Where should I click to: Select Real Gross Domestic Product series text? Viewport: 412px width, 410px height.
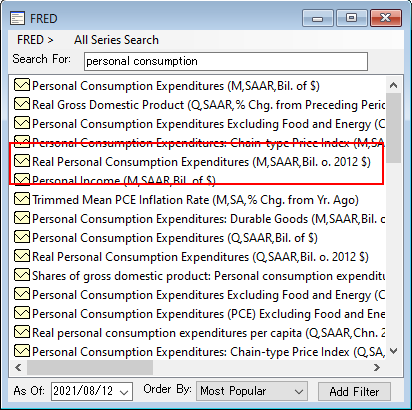(208, 105)
